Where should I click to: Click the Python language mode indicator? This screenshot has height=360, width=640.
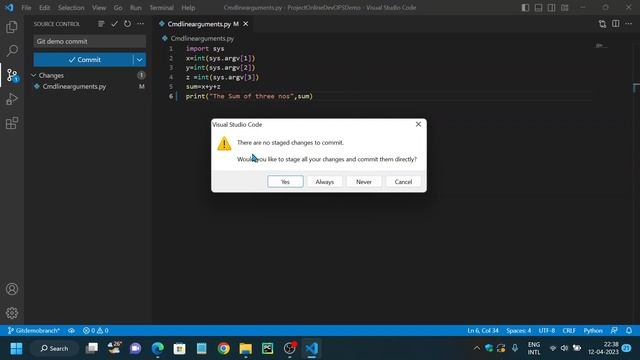[x=593, y=331]
